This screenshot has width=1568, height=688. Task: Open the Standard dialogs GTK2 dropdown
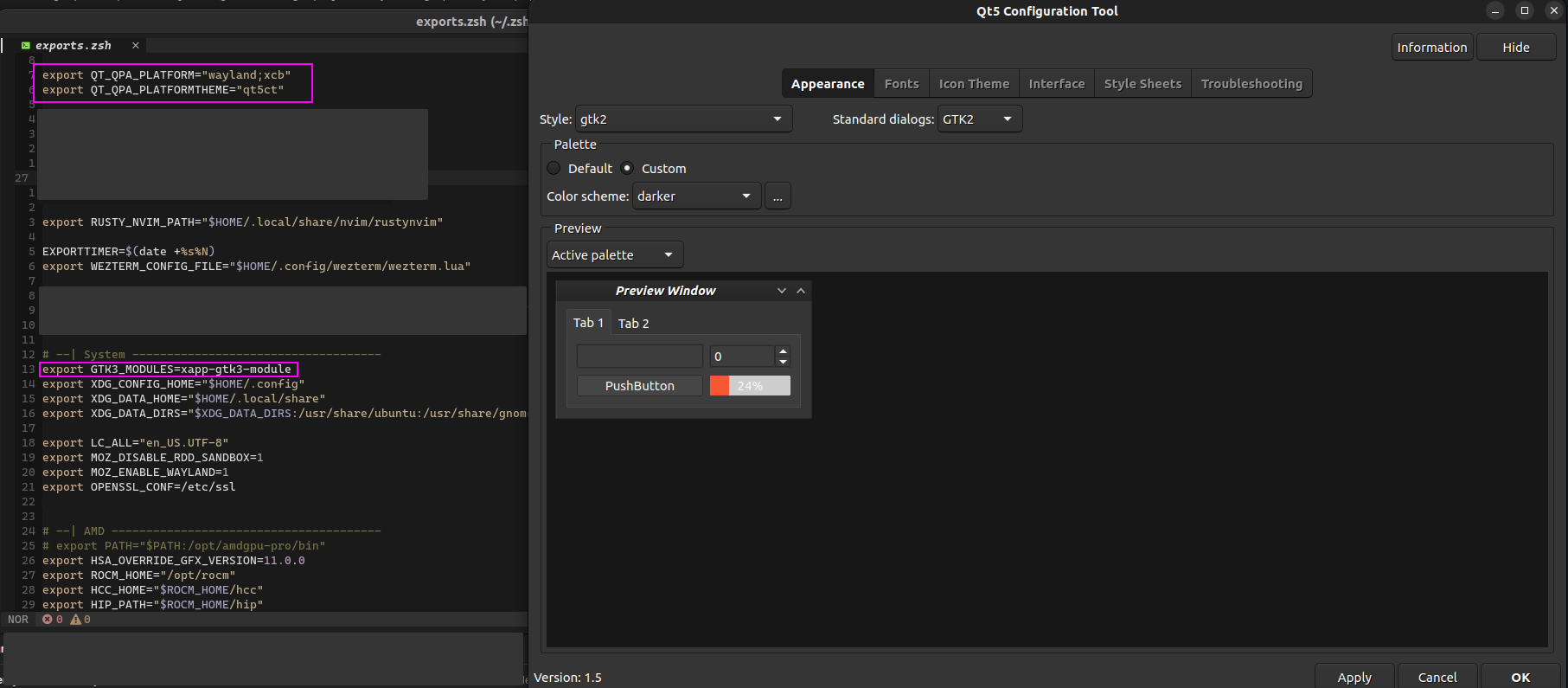pos(980,119)
